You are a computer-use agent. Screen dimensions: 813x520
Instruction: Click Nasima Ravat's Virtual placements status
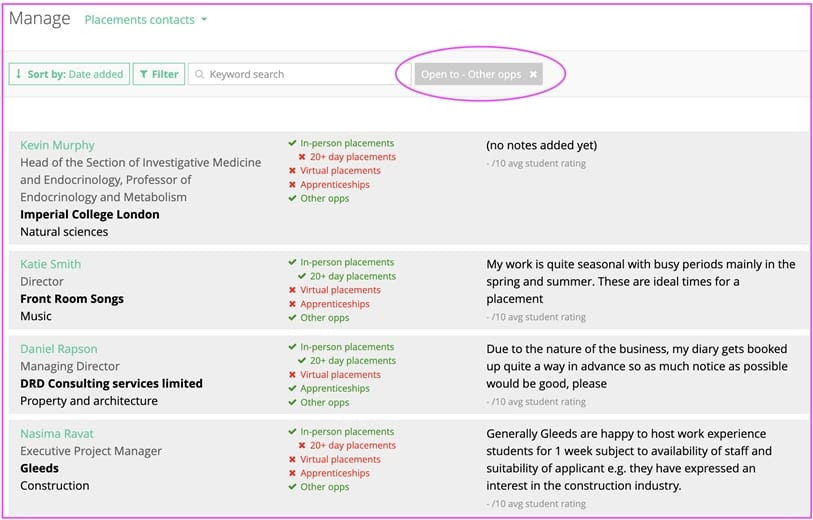(x=334, y=459)
